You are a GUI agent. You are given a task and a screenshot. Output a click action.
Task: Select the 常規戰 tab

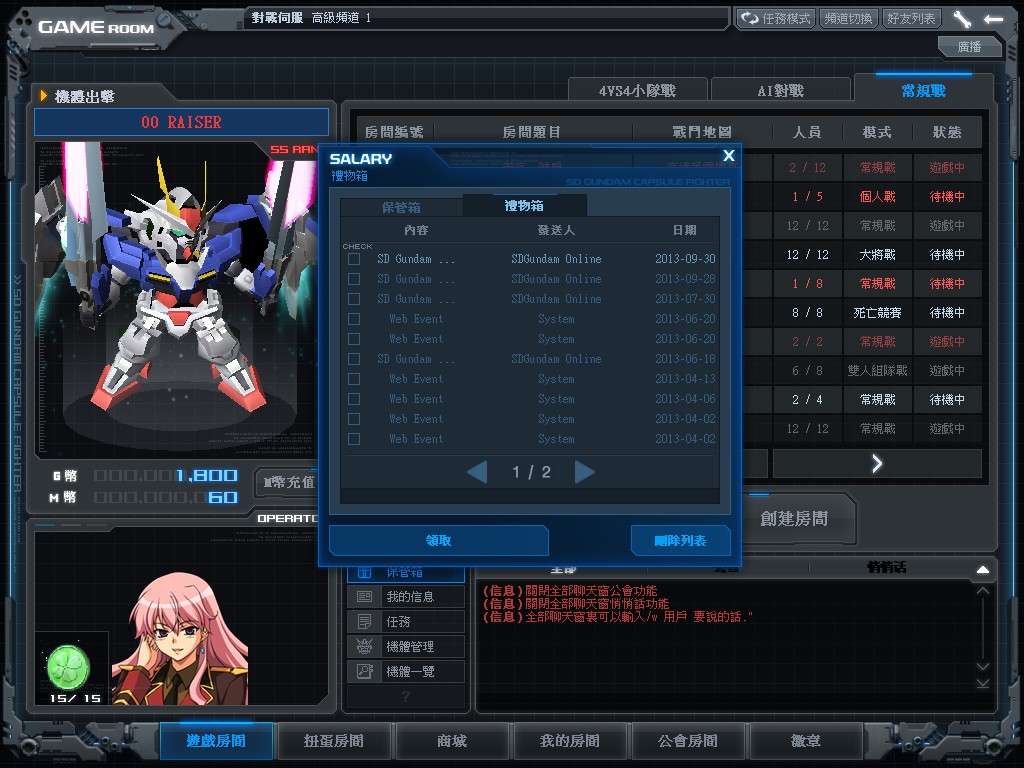pyautogui.click(x=923, y=90)
